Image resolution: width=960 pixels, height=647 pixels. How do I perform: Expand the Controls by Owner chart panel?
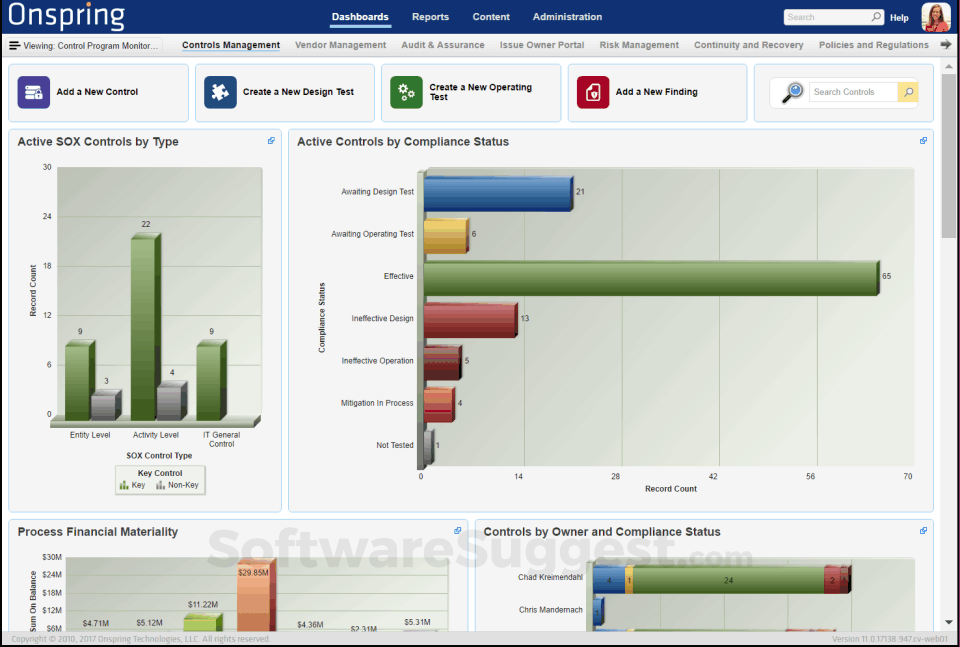(923, 531)
